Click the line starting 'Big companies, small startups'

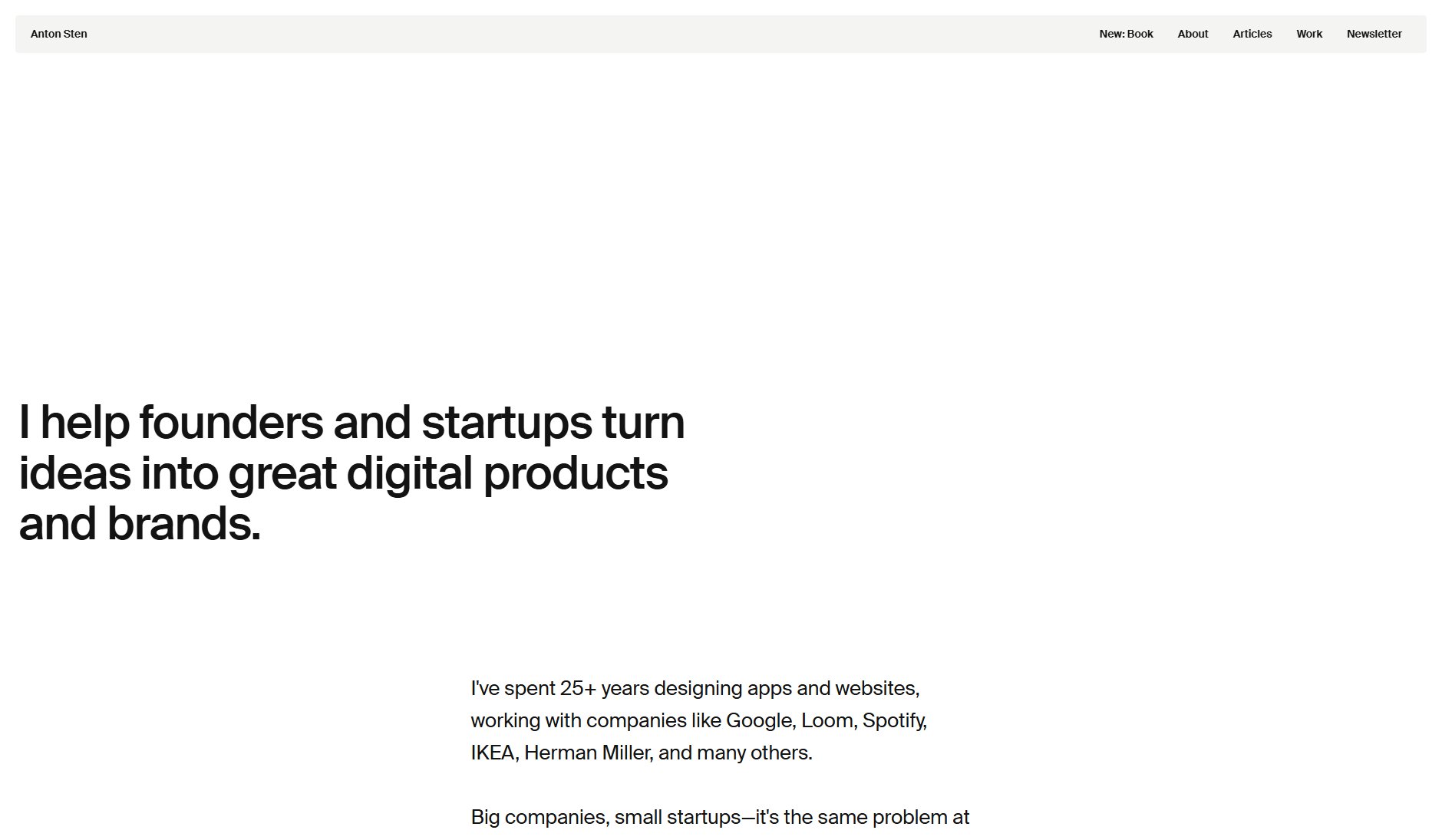720,817
